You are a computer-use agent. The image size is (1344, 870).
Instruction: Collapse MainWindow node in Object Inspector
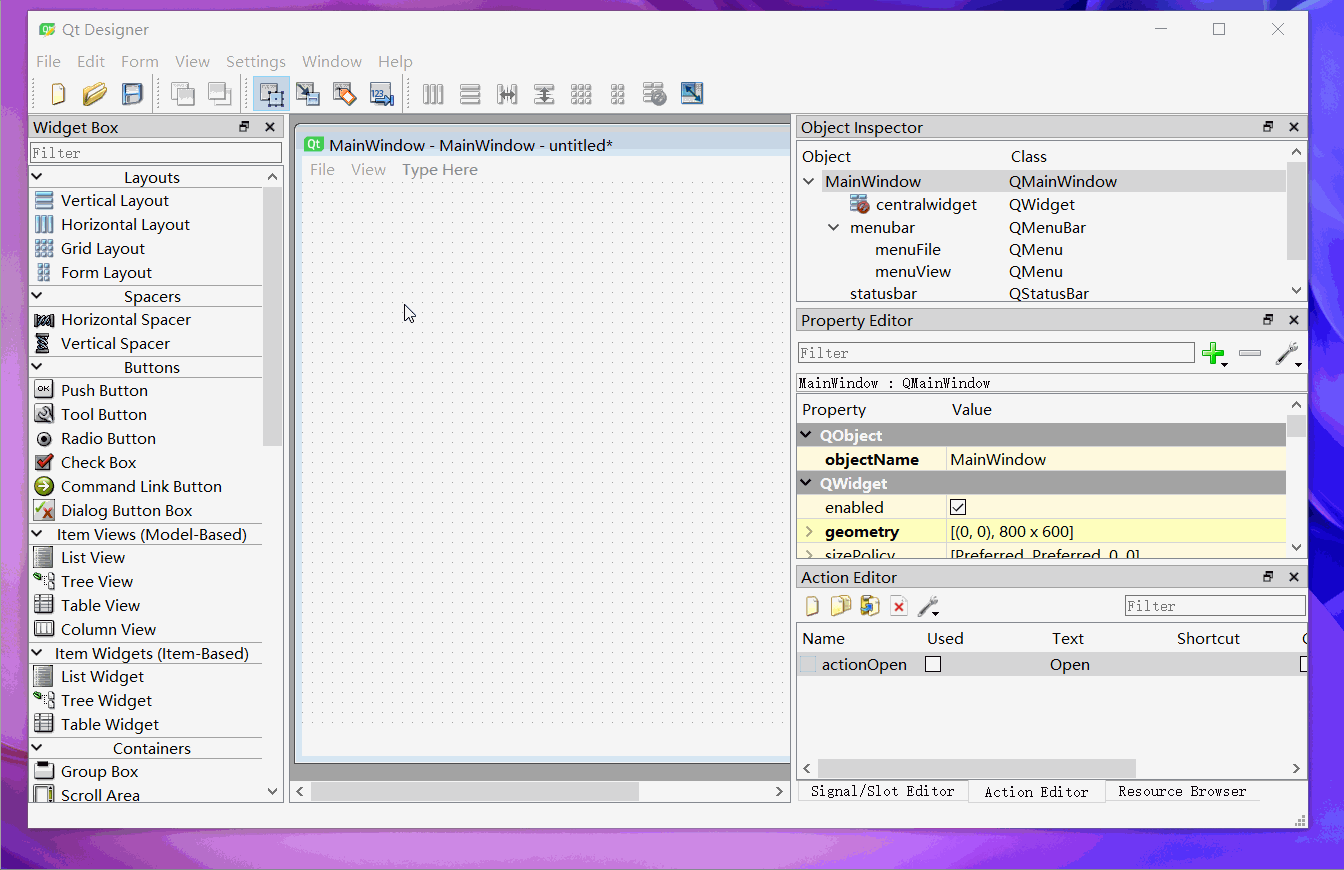[x=809, y=181]
